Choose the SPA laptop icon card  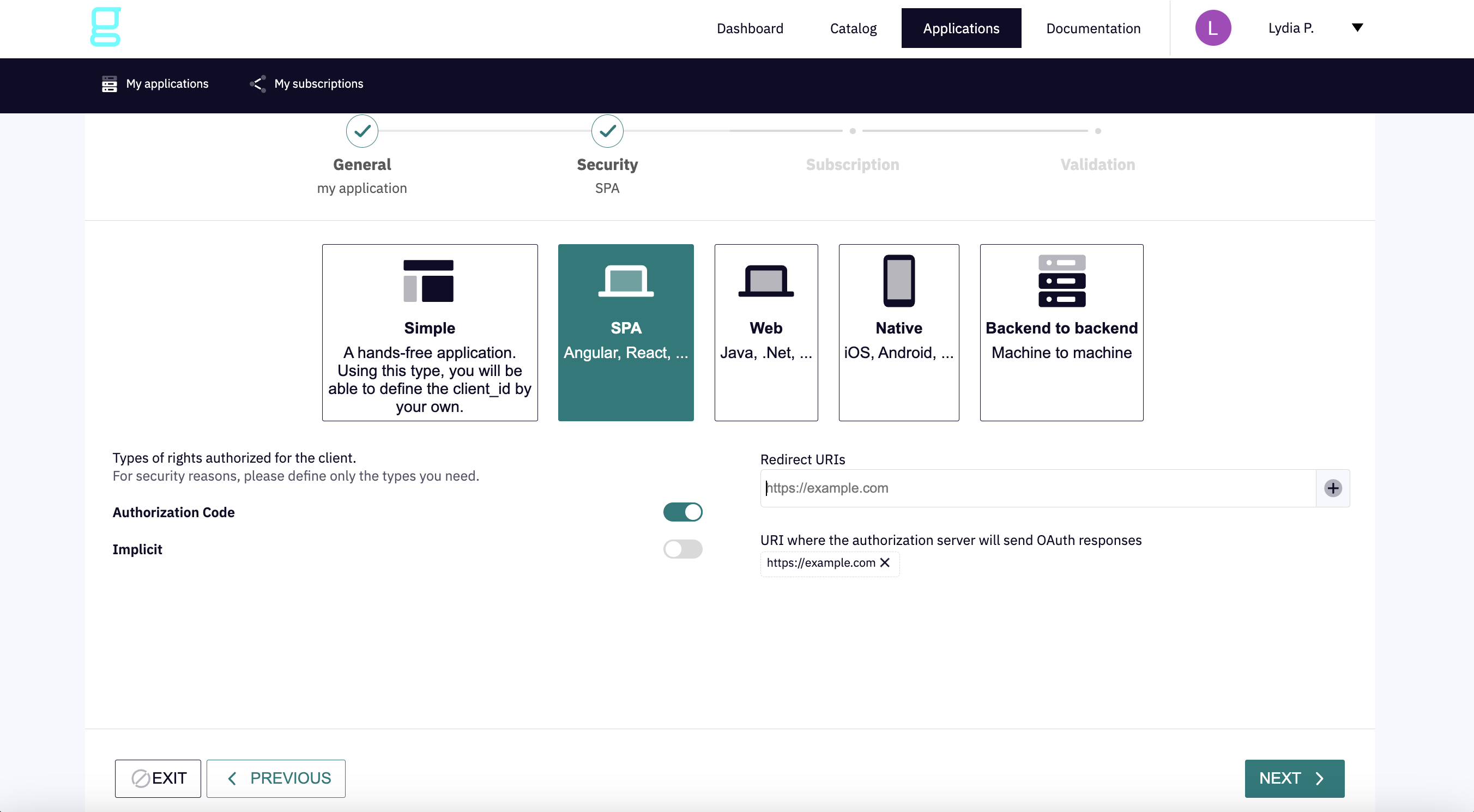click(x=625, y=281)
